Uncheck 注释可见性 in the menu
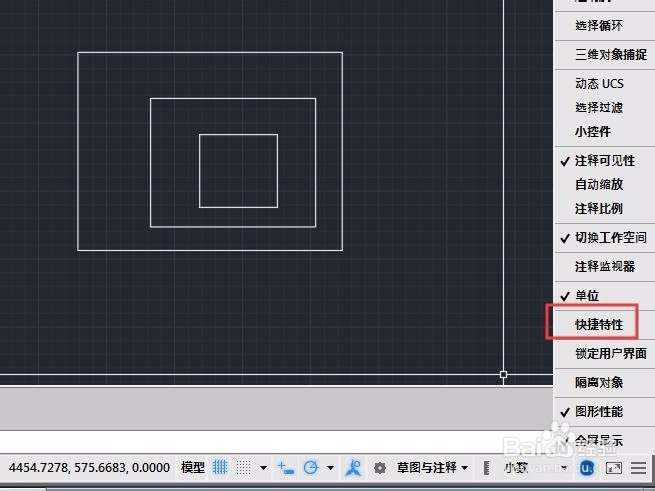This screenshot has height=491, width=655. click(604, 160)
